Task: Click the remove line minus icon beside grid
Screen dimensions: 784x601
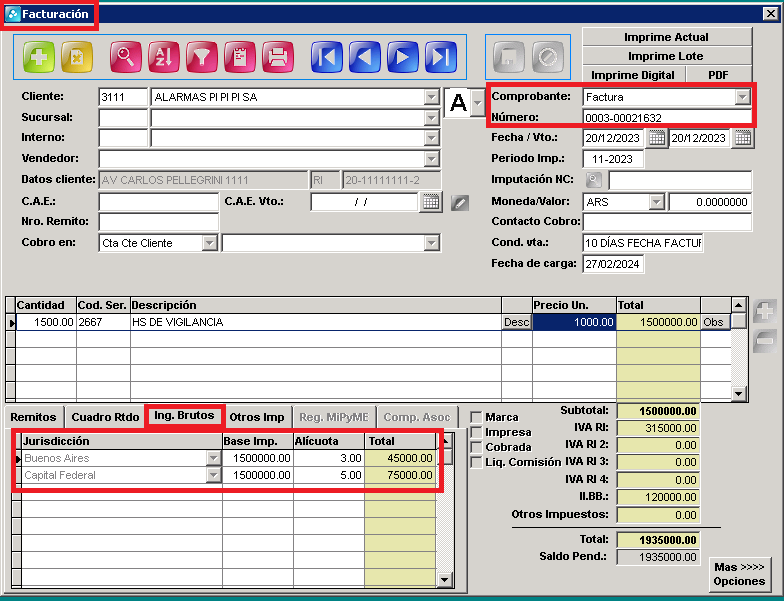Action: [x=765, y=341]
